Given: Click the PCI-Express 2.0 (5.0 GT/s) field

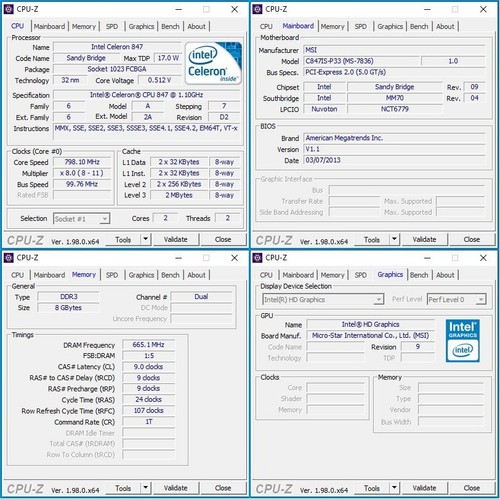Looking at the screenshot, I should (394, 72).
